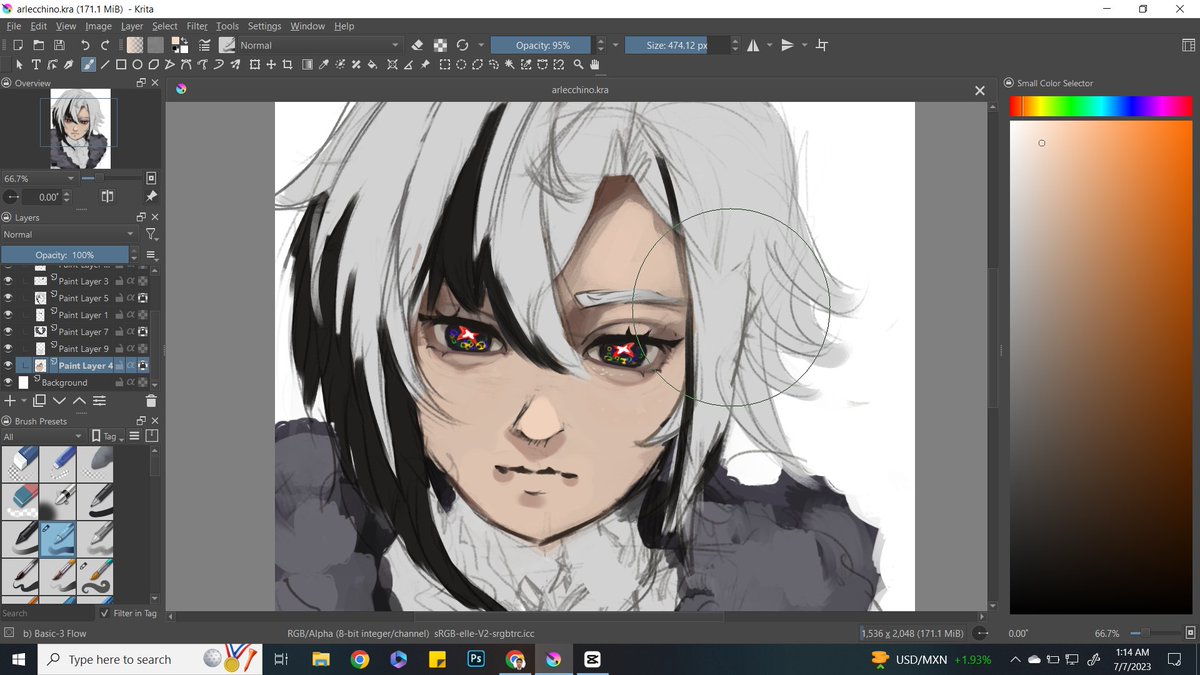Select the Rectangle shape tool
The height and width of the screenshot is (675, 1200).
(121, 65)
